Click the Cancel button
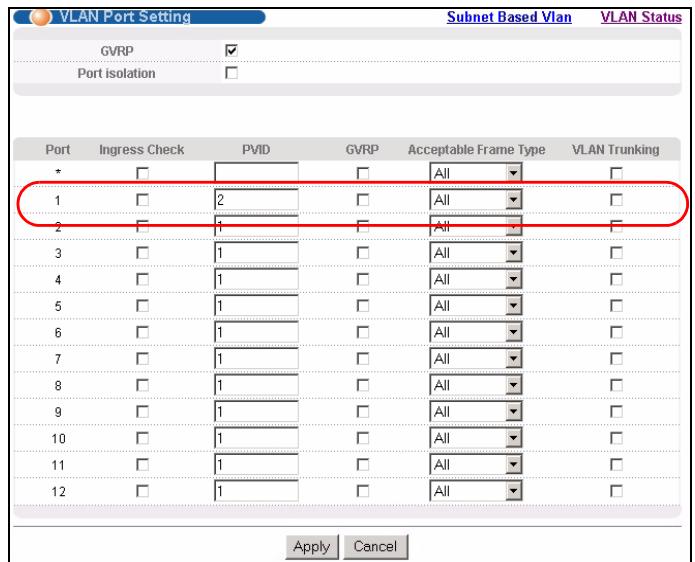This screenshot has height=562, width=695. [x=375, y=546]
